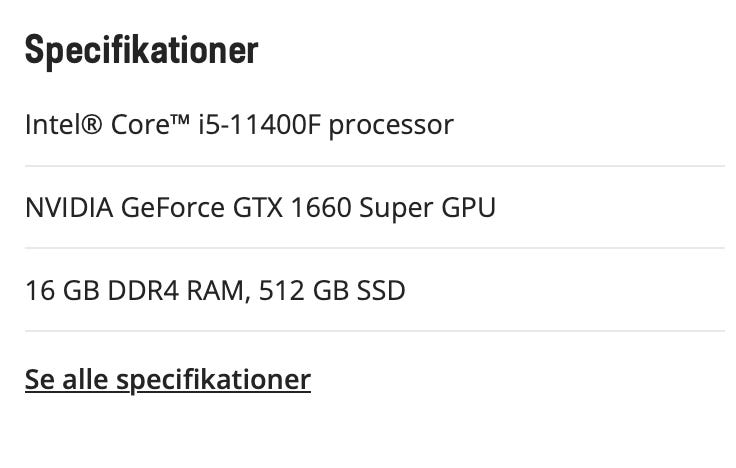Click the word 'Super' in the GPU row
Screen dimensions: 736x468
click(x=396, y=209)
